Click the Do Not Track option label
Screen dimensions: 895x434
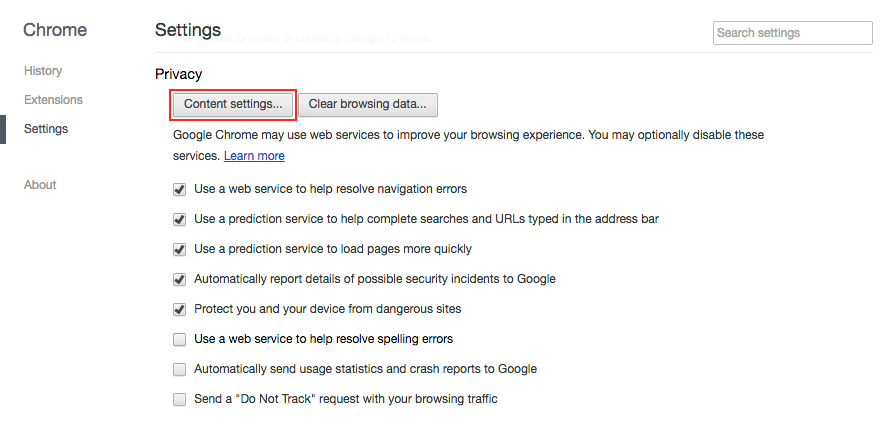345,399
